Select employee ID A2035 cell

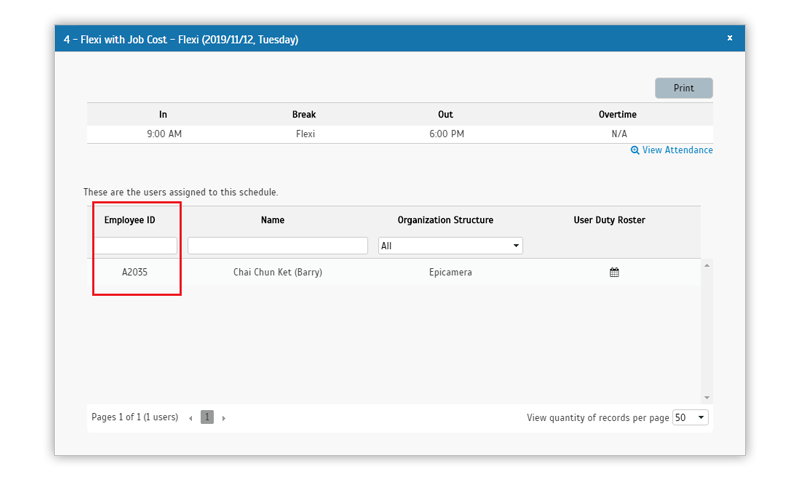coord(135,272)
